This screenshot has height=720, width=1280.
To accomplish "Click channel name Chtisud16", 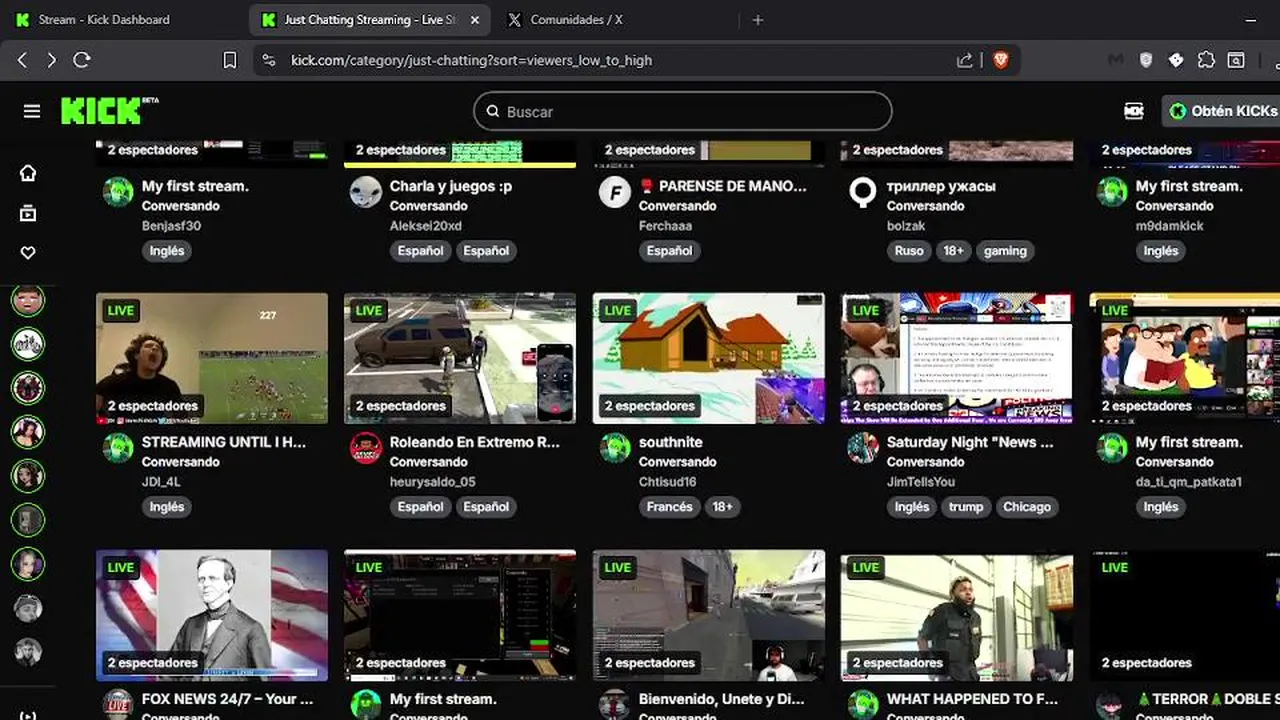I will 668,482.
